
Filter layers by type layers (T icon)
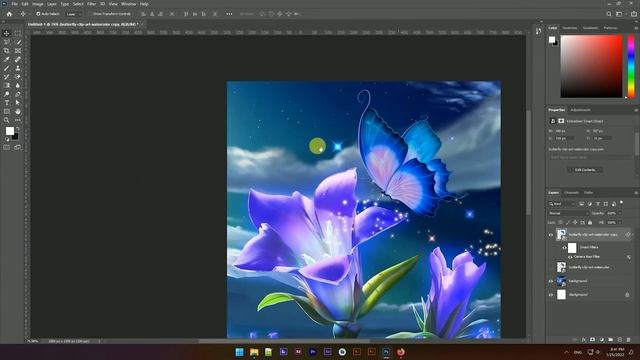tap(598, 204)
